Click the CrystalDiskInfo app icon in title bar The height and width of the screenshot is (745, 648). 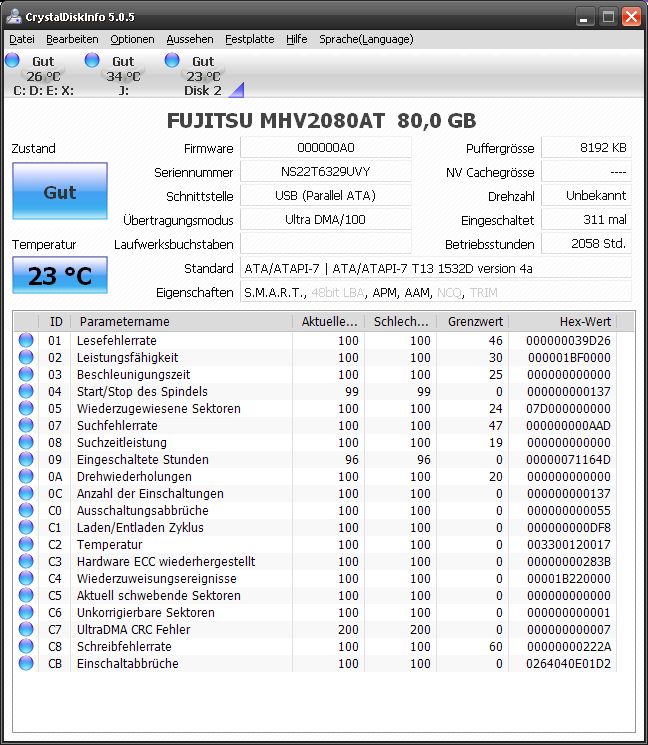[14, 16]
